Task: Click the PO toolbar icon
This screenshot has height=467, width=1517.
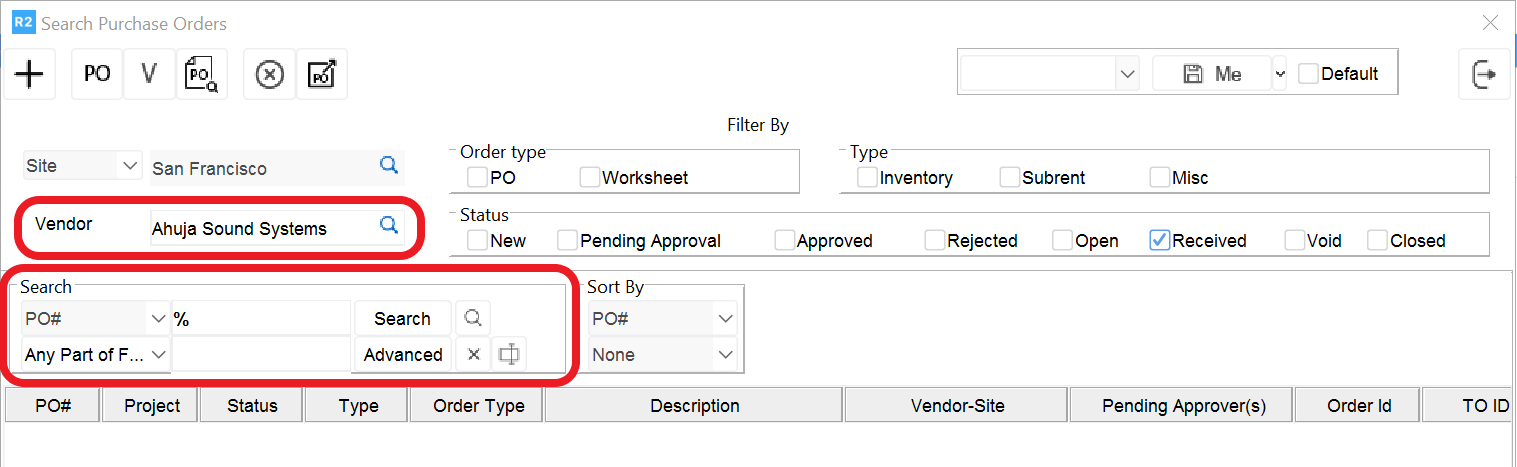Action: pyautogui.click(x=97, y=74)
